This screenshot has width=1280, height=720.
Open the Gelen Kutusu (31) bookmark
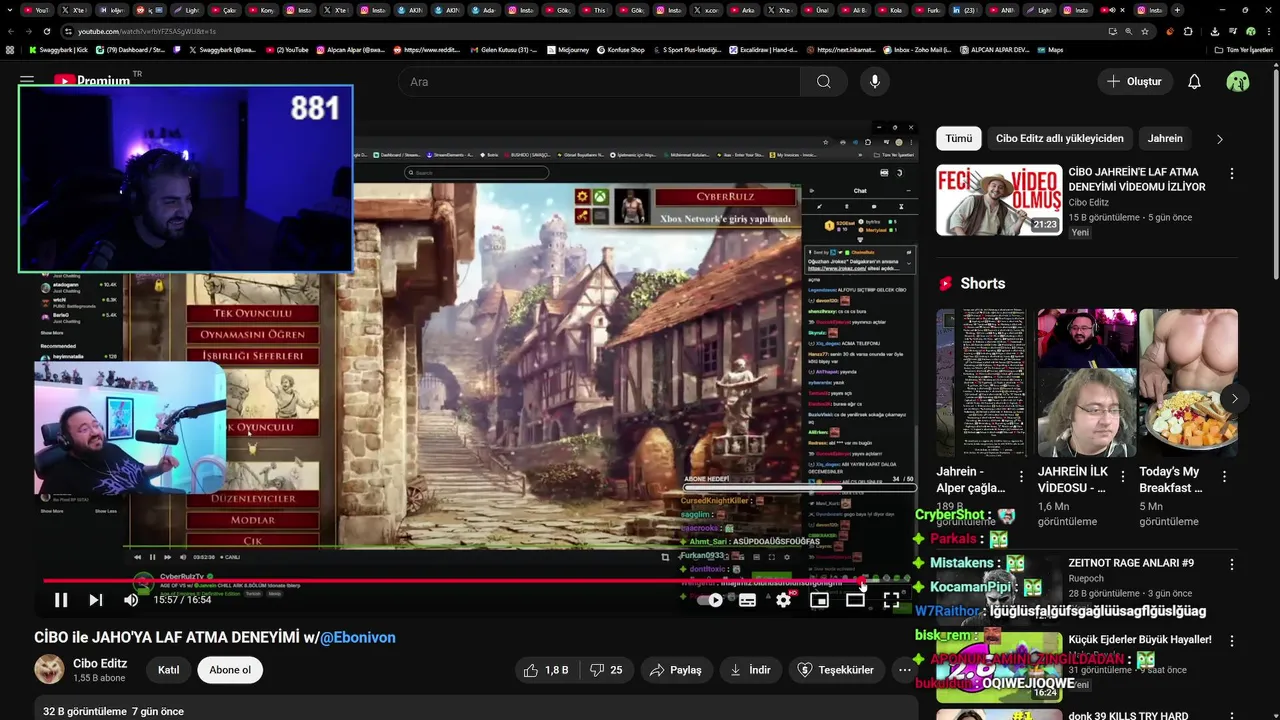pos(503,50)
